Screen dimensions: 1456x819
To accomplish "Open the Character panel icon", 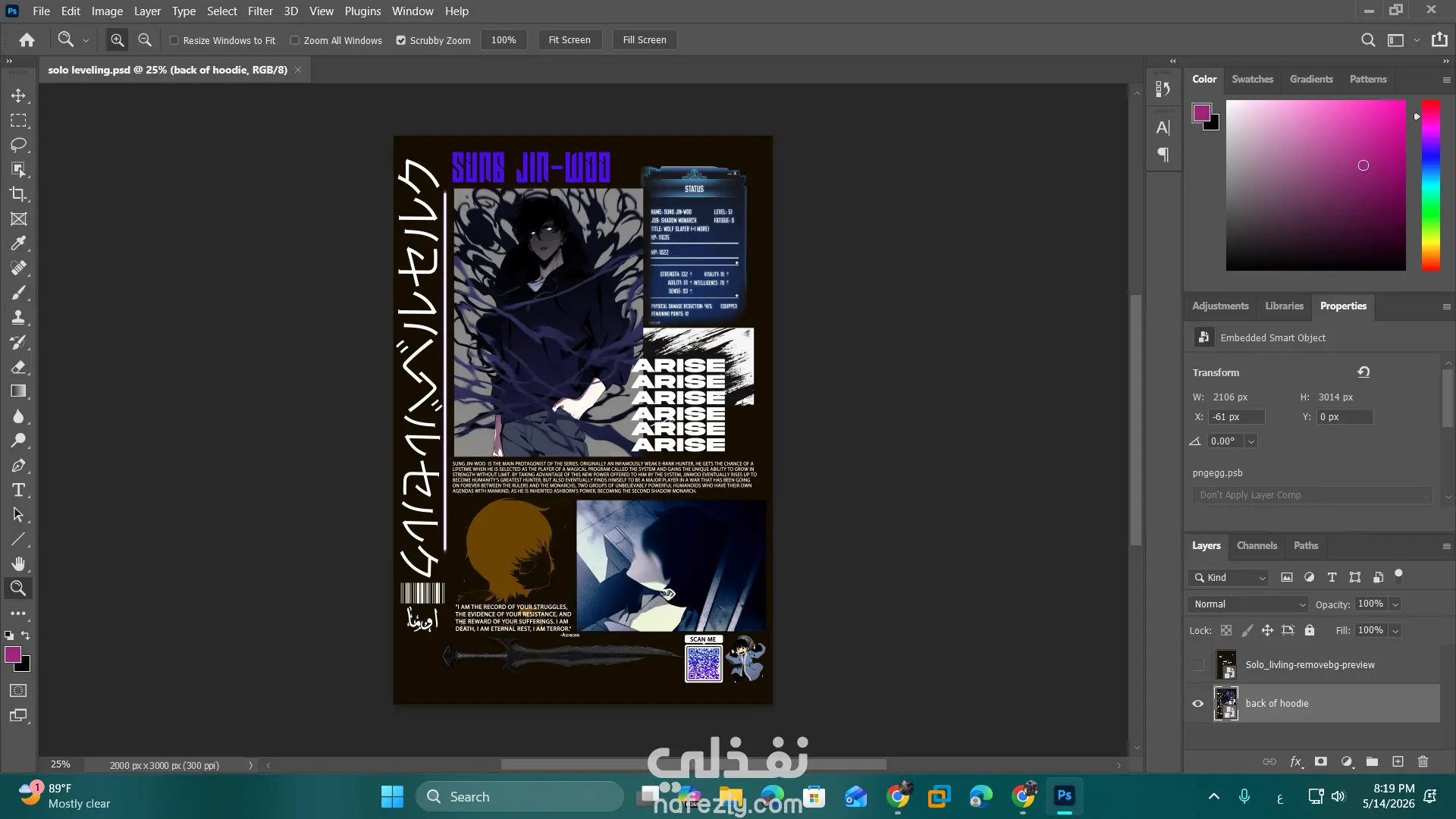I will [1163, 127].
